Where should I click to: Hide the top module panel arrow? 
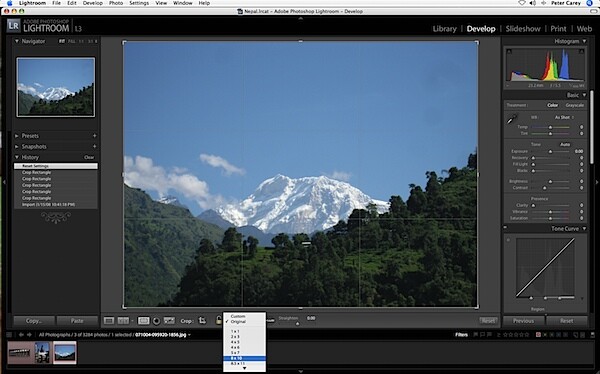point(300,18)
